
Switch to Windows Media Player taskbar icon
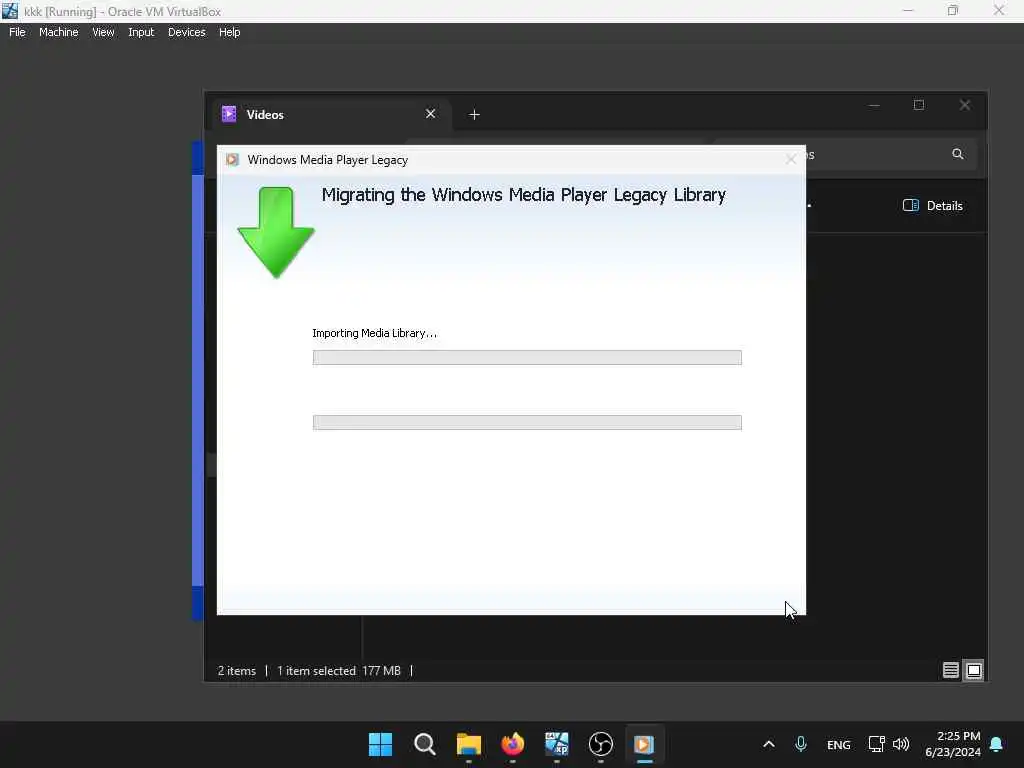point(644,744)
